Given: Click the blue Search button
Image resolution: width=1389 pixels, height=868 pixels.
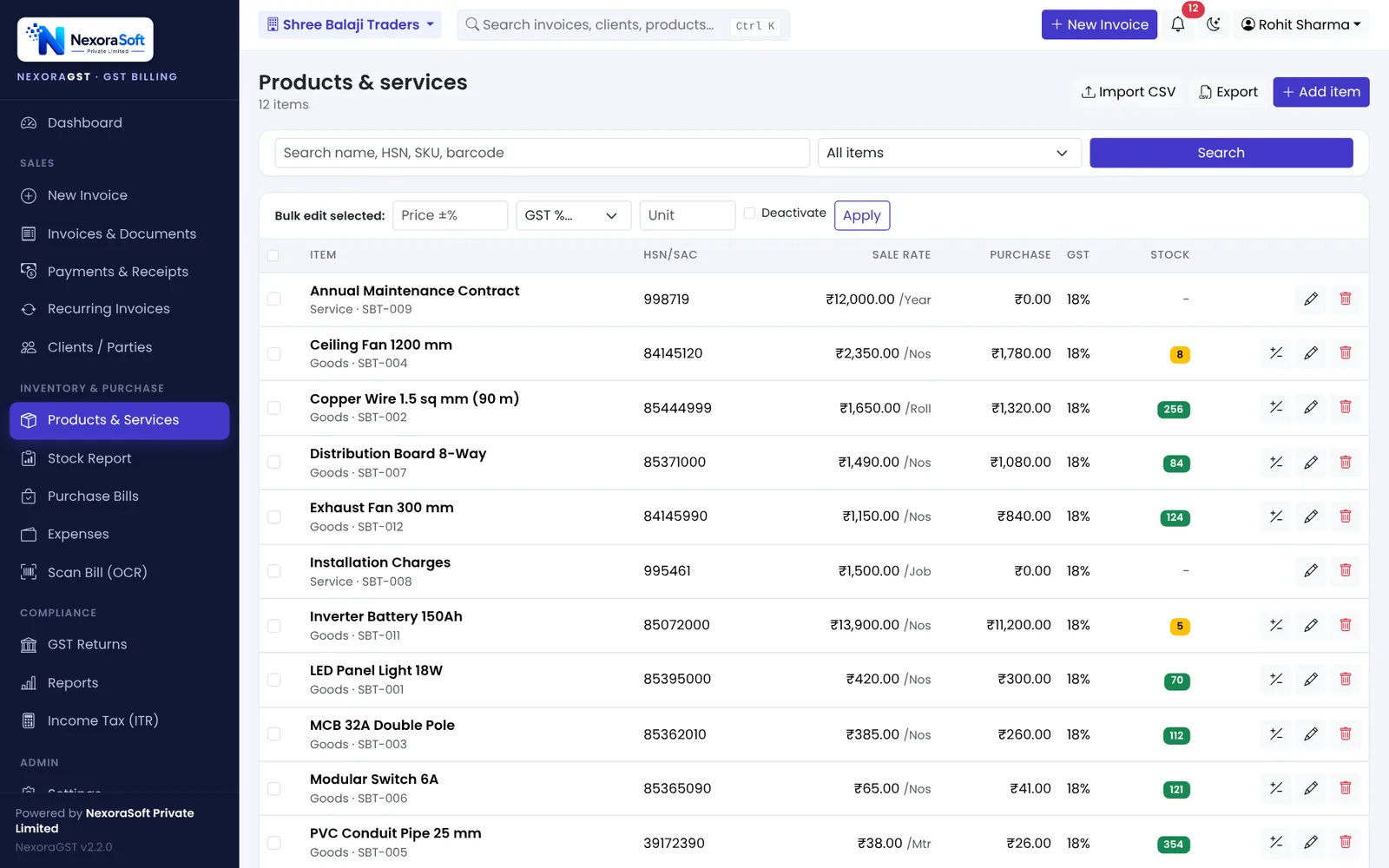Looking at the screenshot, I should tap(1221, 153).
